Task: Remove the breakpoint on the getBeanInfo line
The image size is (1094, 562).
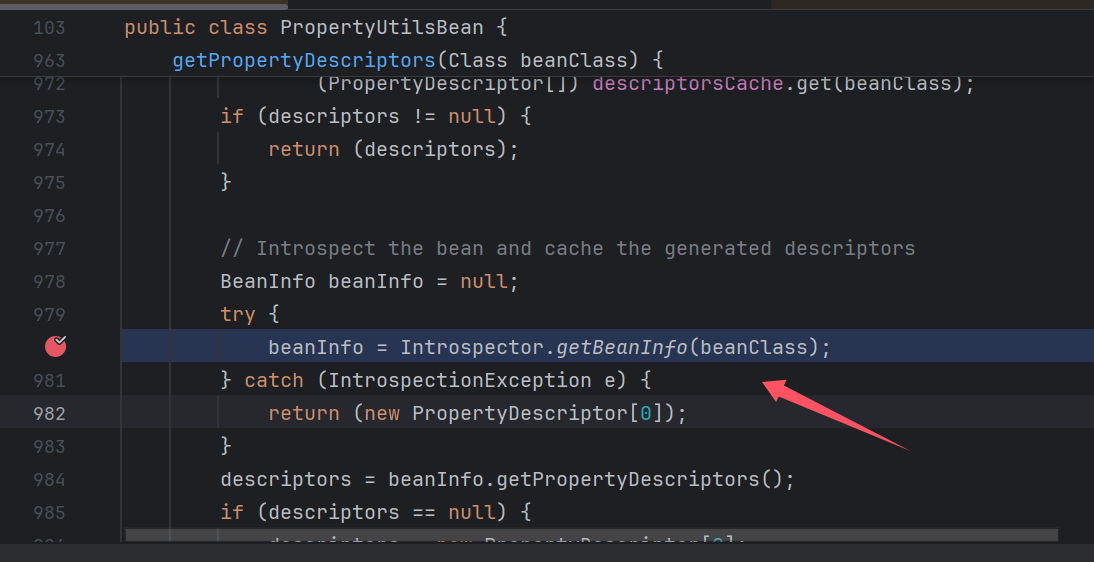Action: 55,346
